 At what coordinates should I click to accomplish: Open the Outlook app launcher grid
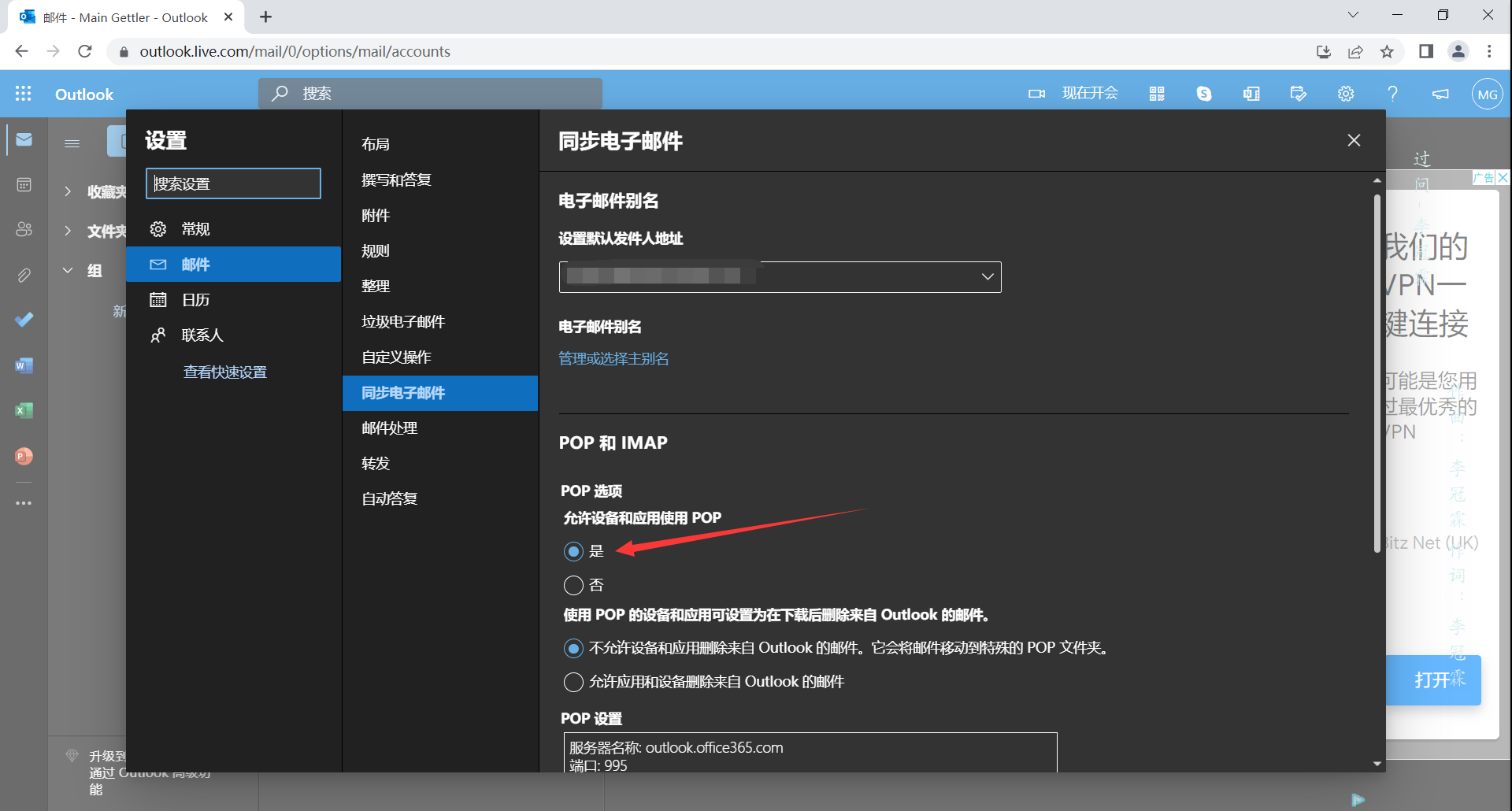tap(24, 94)
